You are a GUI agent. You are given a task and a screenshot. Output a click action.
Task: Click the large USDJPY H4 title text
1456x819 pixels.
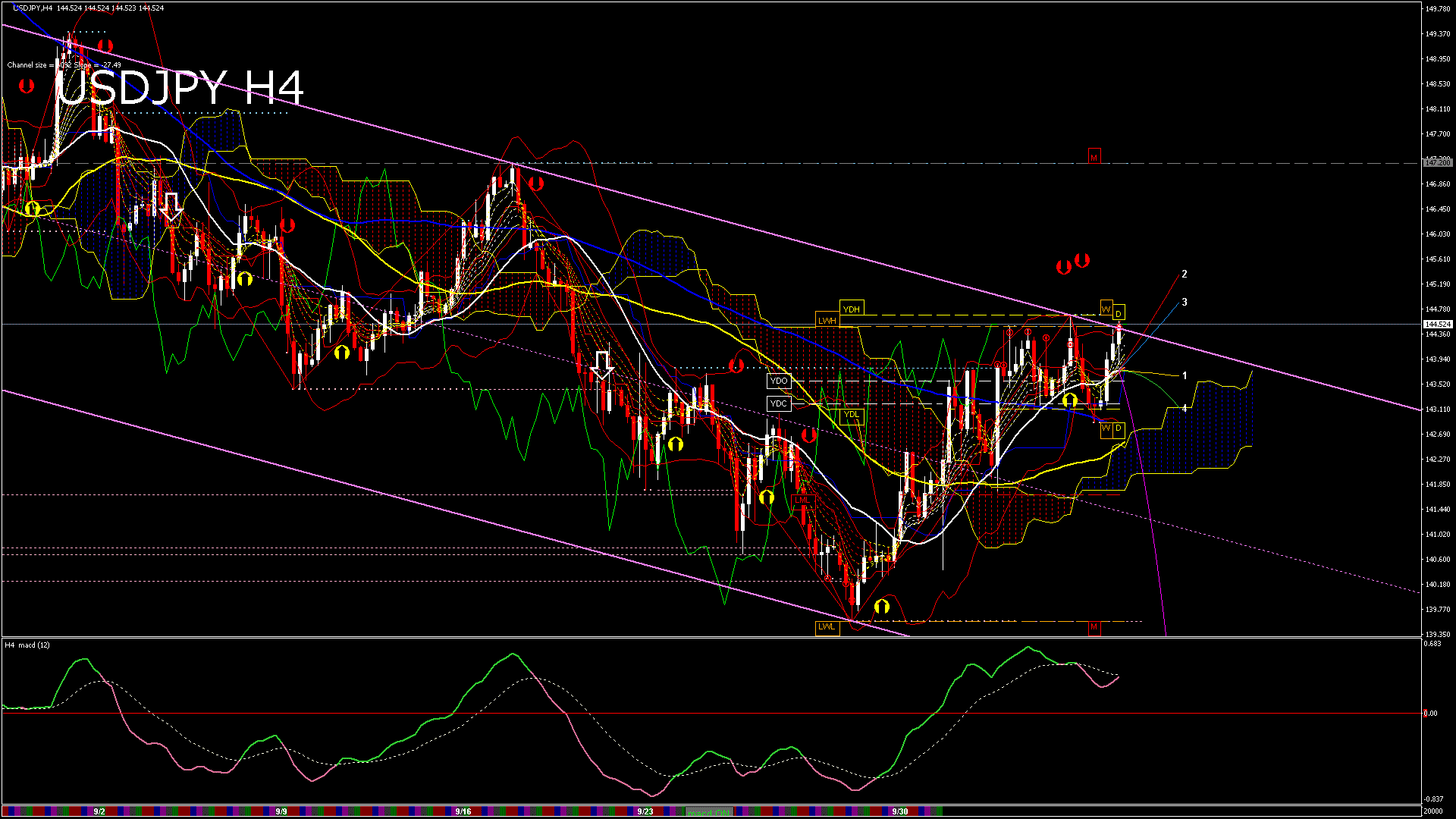180,88
